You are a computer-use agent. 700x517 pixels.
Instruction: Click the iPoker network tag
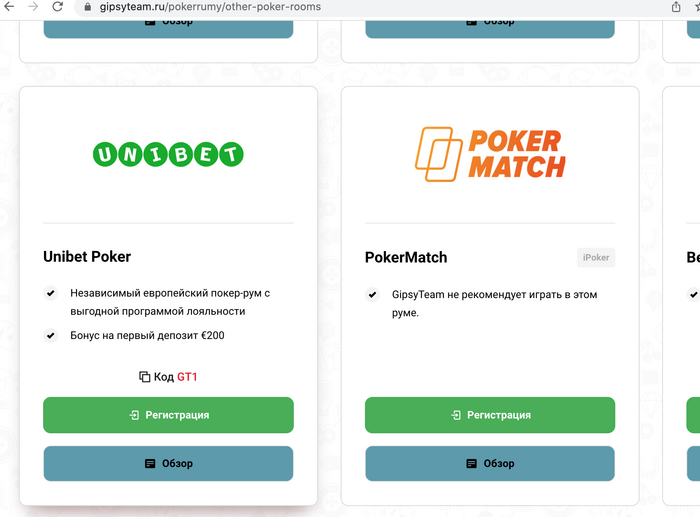point(596,258)
